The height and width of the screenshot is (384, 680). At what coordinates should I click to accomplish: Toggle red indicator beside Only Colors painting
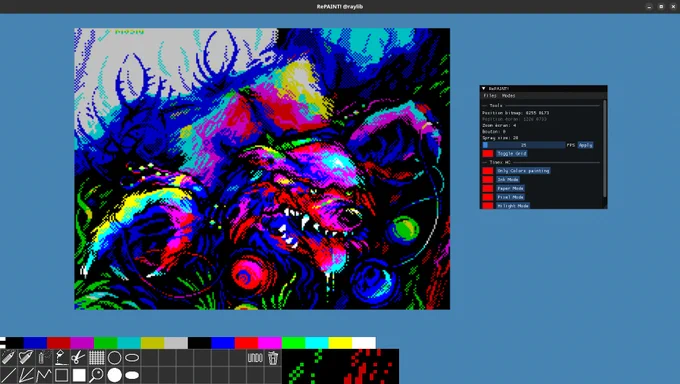488,171
